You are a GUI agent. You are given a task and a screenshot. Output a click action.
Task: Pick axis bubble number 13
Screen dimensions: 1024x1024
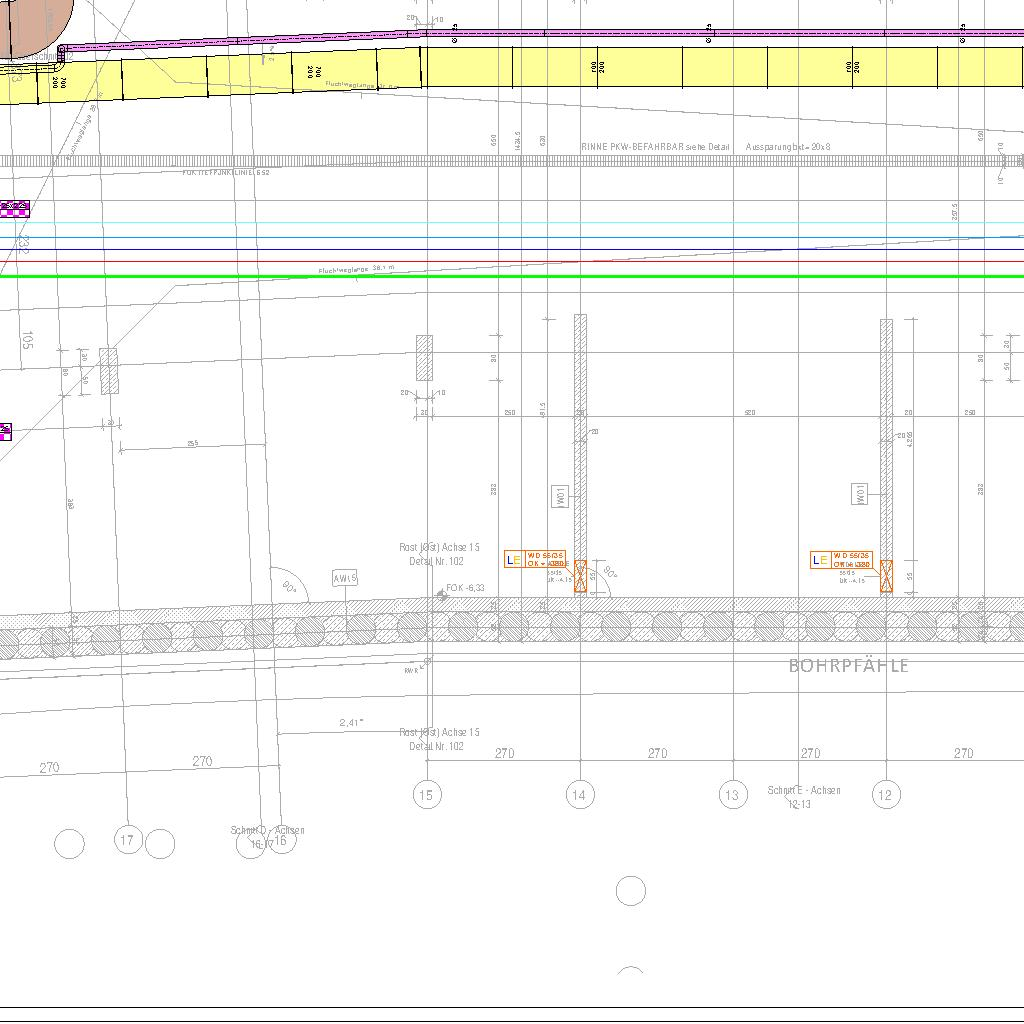733,795
